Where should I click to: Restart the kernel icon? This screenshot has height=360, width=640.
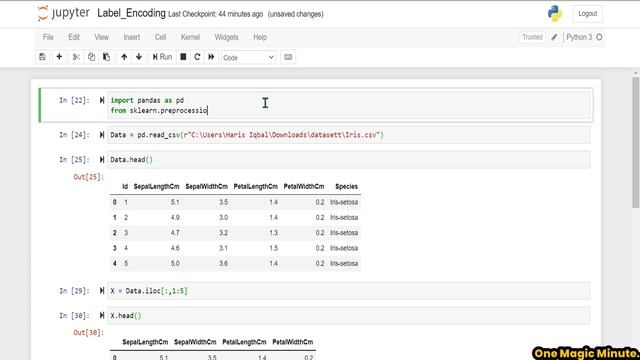coord(197,57)
